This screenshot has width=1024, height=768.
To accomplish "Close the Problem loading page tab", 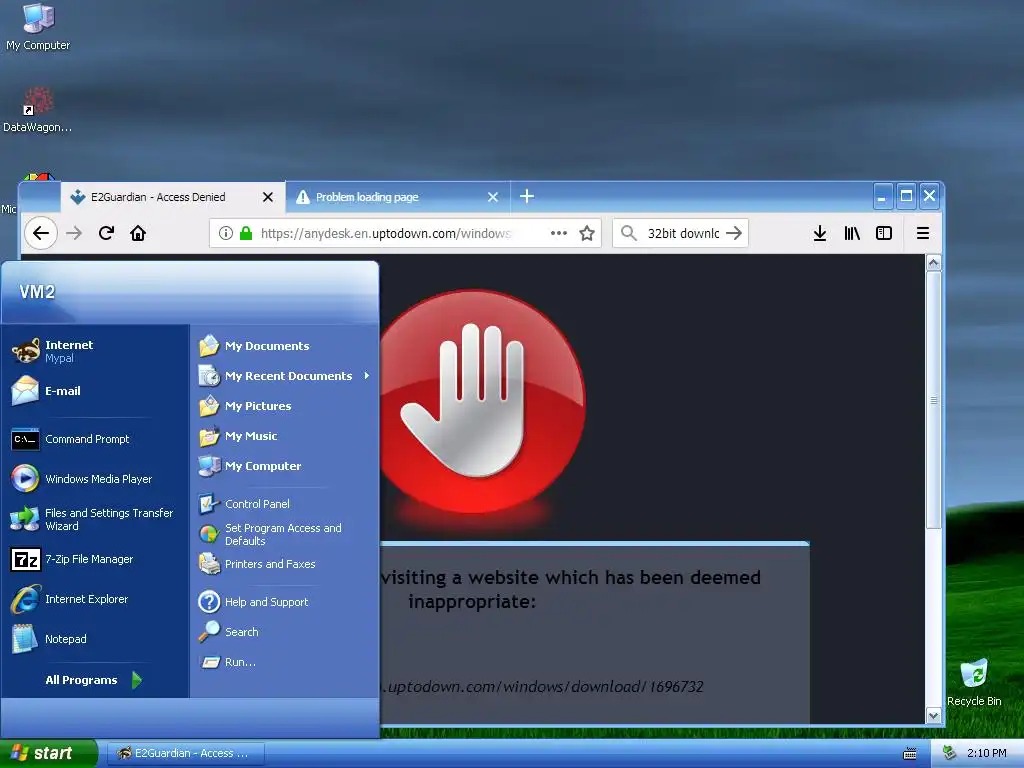I will [493, 197].
